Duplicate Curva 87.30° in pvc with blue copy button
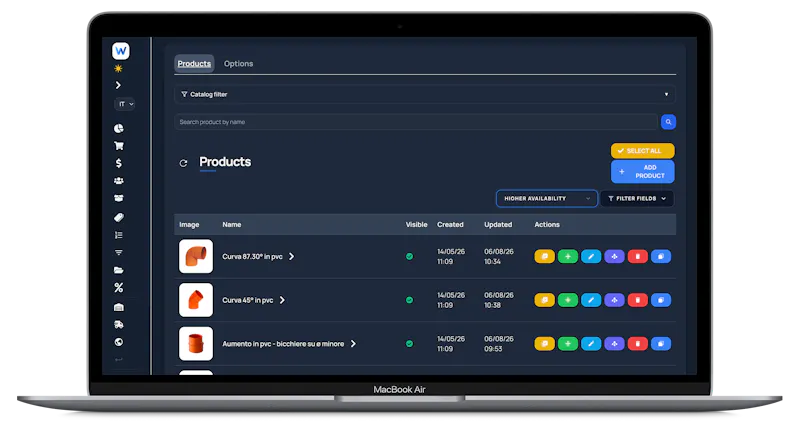800x431 pixels. 661,257
